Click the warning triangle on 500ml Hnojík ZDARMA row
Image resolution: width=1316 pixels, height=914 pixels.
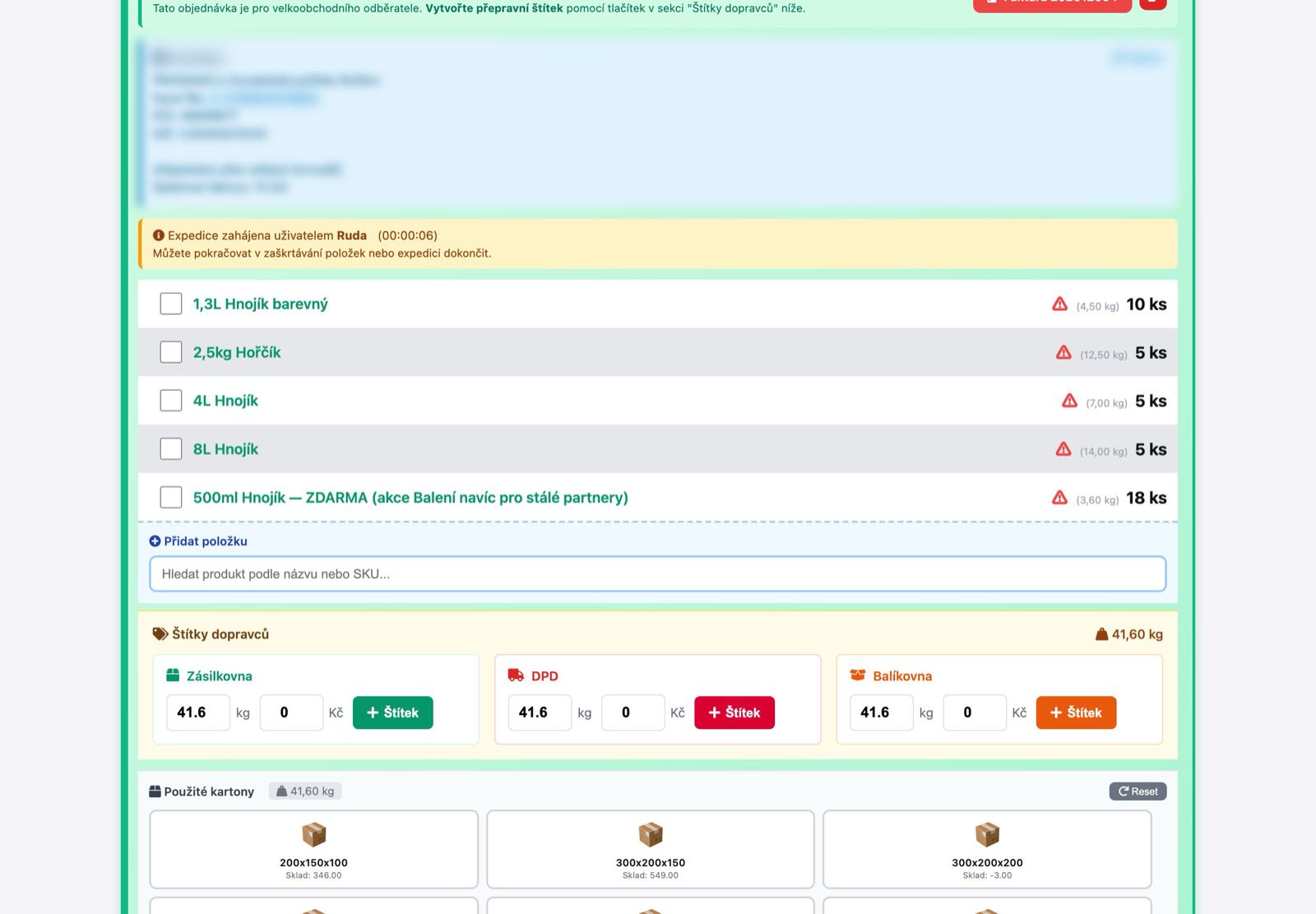point(1059,498)
